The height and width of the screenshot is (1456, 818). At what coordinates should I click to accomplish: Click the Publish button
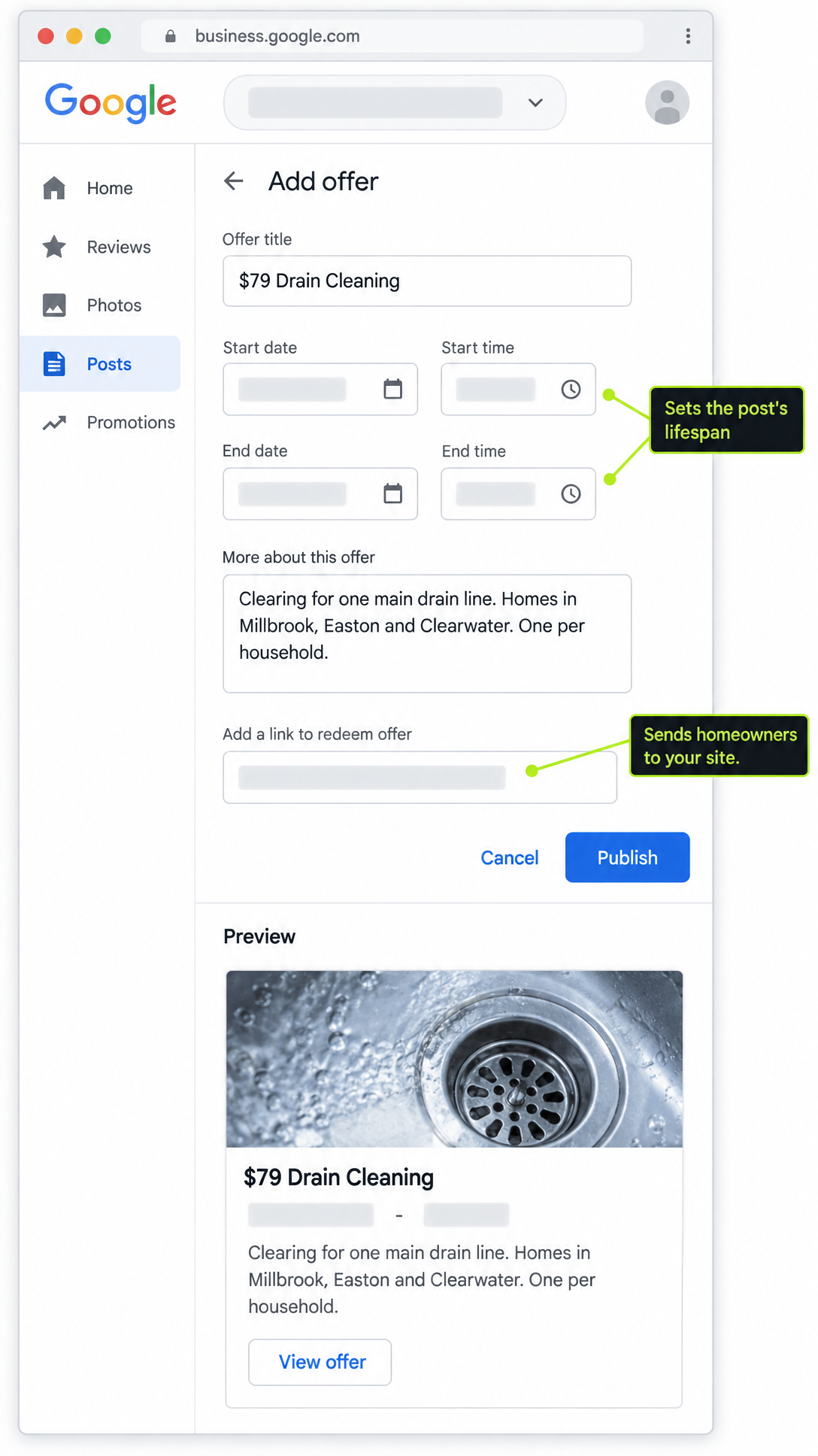(627, 857)
